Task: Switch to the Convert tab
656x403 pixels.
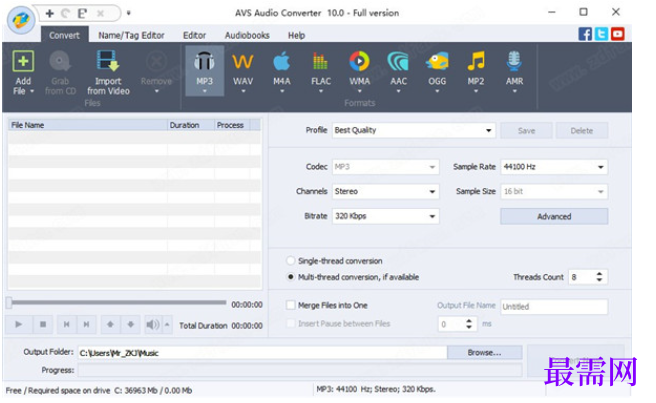Action: 64,35
